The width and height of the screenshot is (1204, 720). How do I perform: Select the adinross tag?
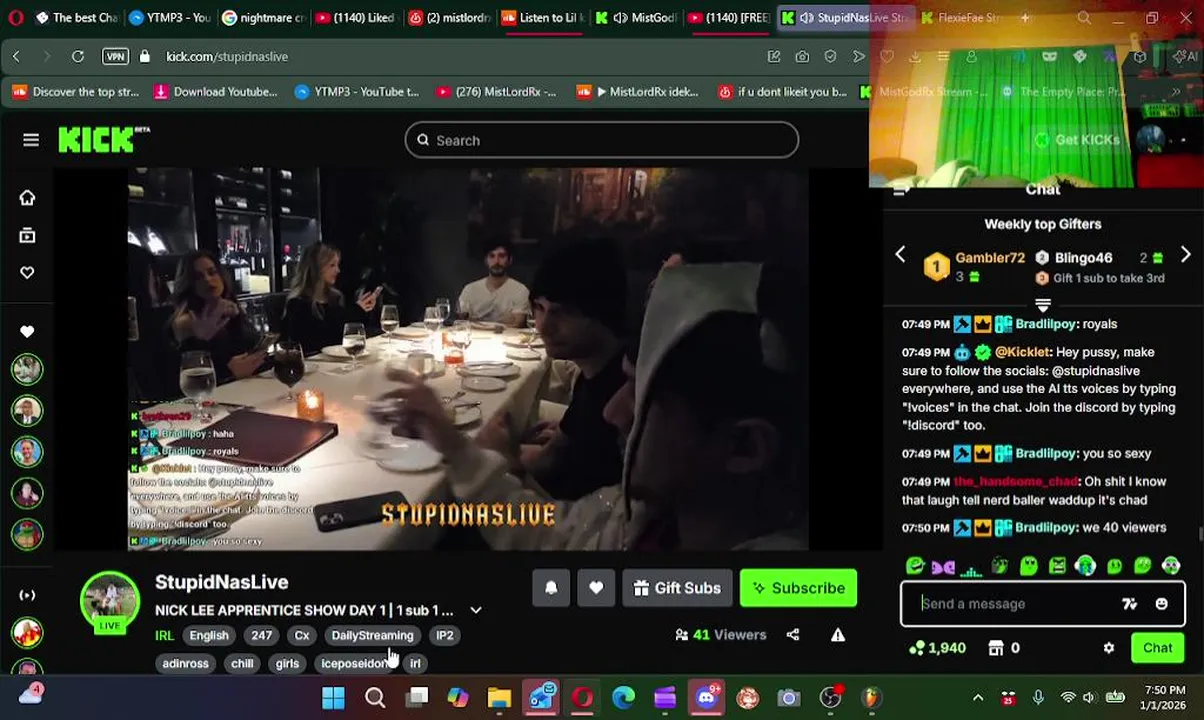pyautogui.click(x=186, y=663)
